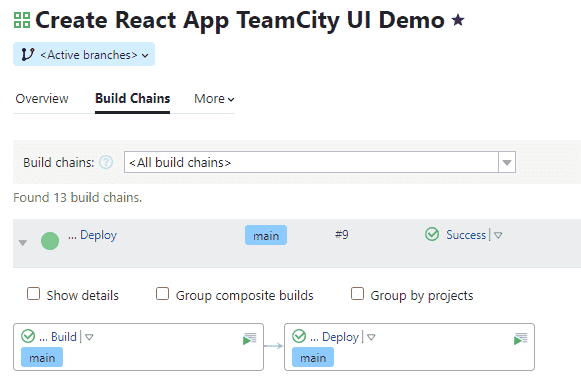Run the Build configuration via run icon
Viewport: 581px width, 392px height.
pos(250,338)
